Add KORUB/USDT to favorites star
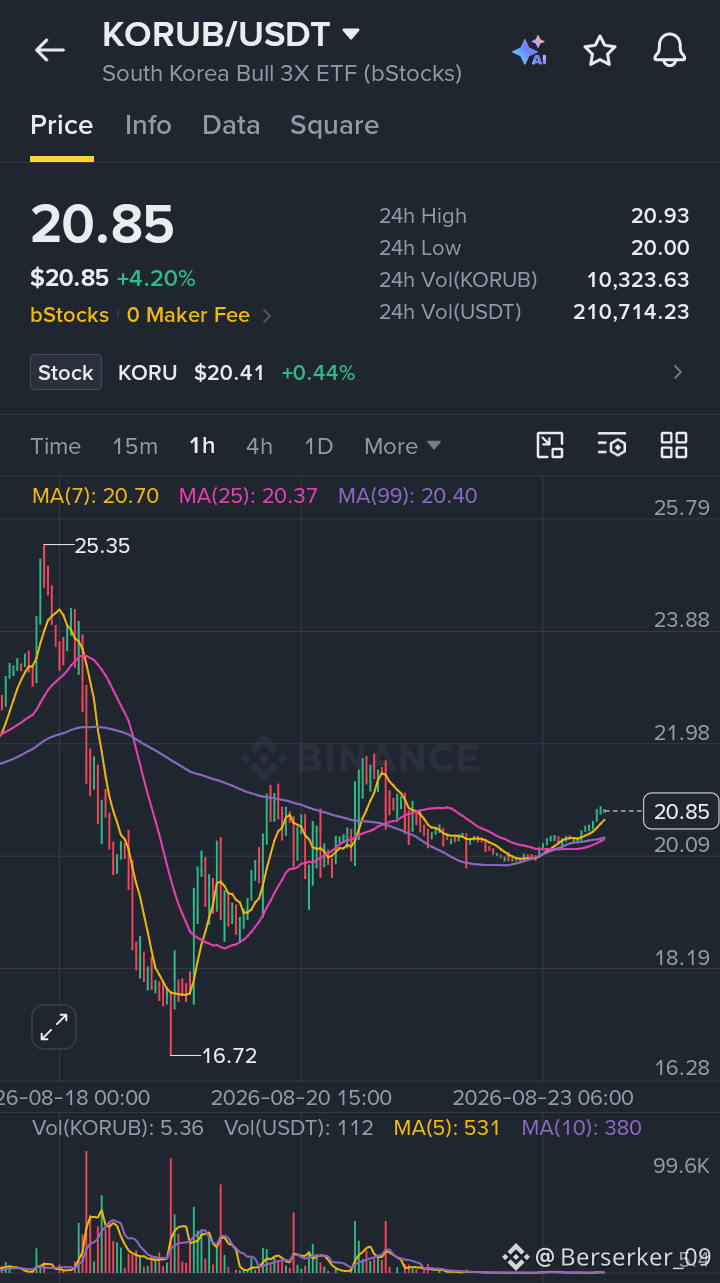The width and height of the screenshot is (720, 1283). click(600, 50)
